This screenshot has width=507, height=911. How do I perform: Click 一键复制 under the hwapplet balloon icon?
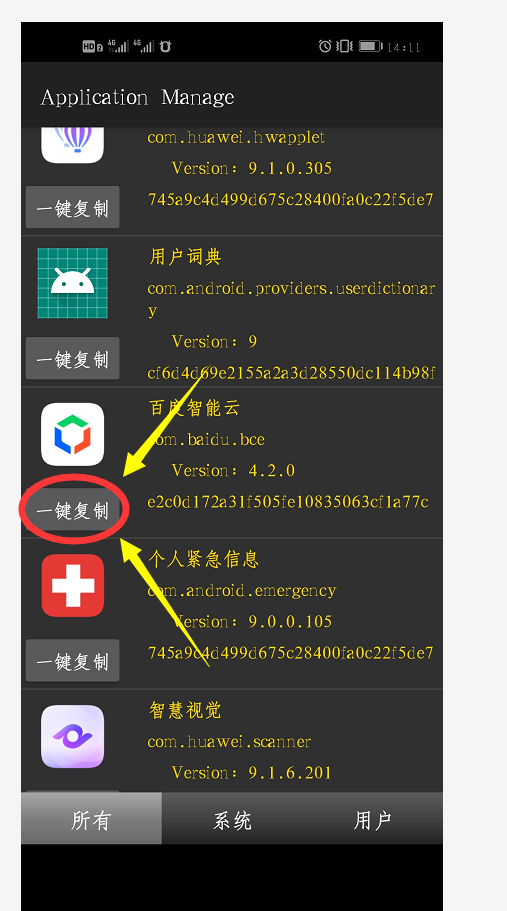pos(73,207)
